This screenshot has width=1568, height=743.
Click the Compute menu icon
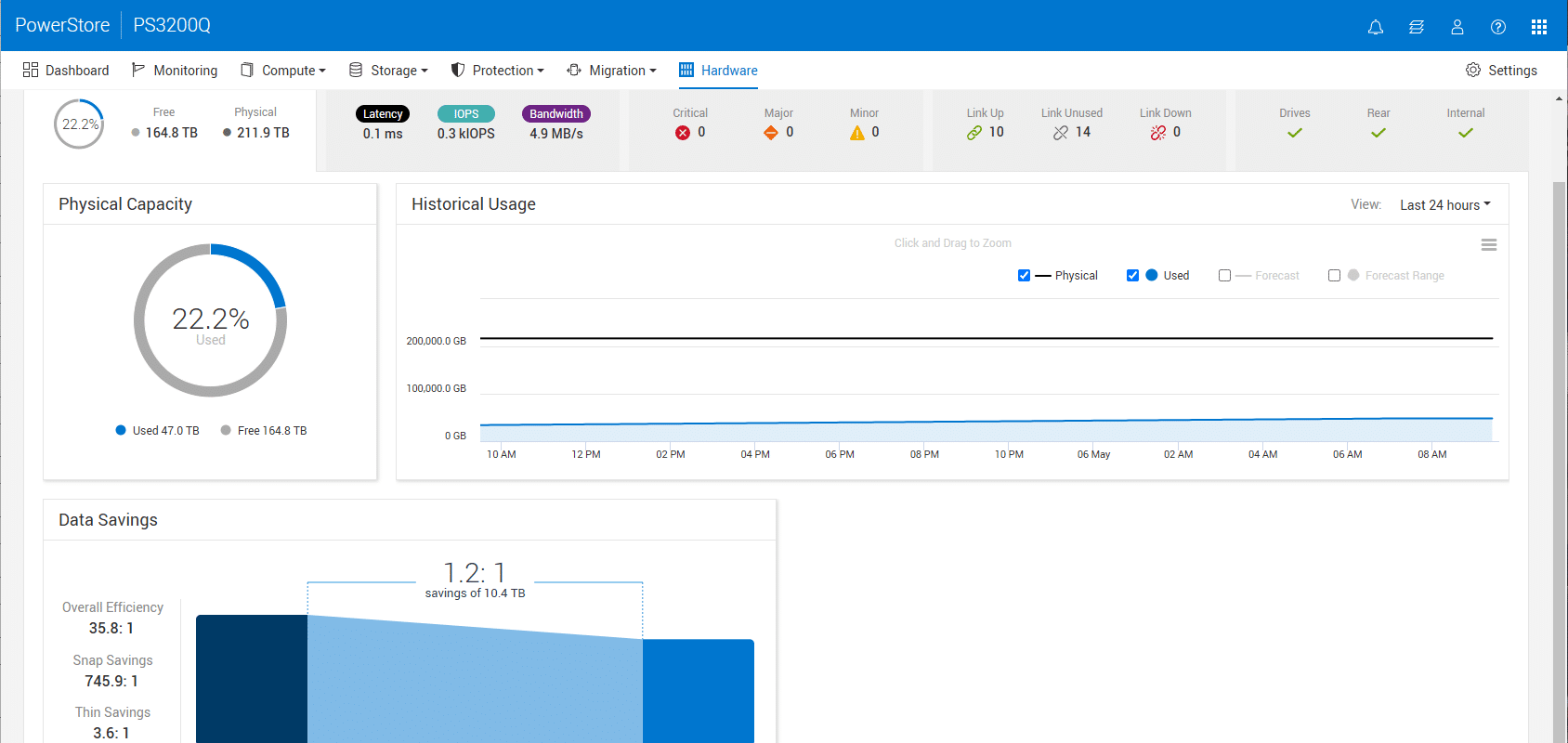click(247, 70)
